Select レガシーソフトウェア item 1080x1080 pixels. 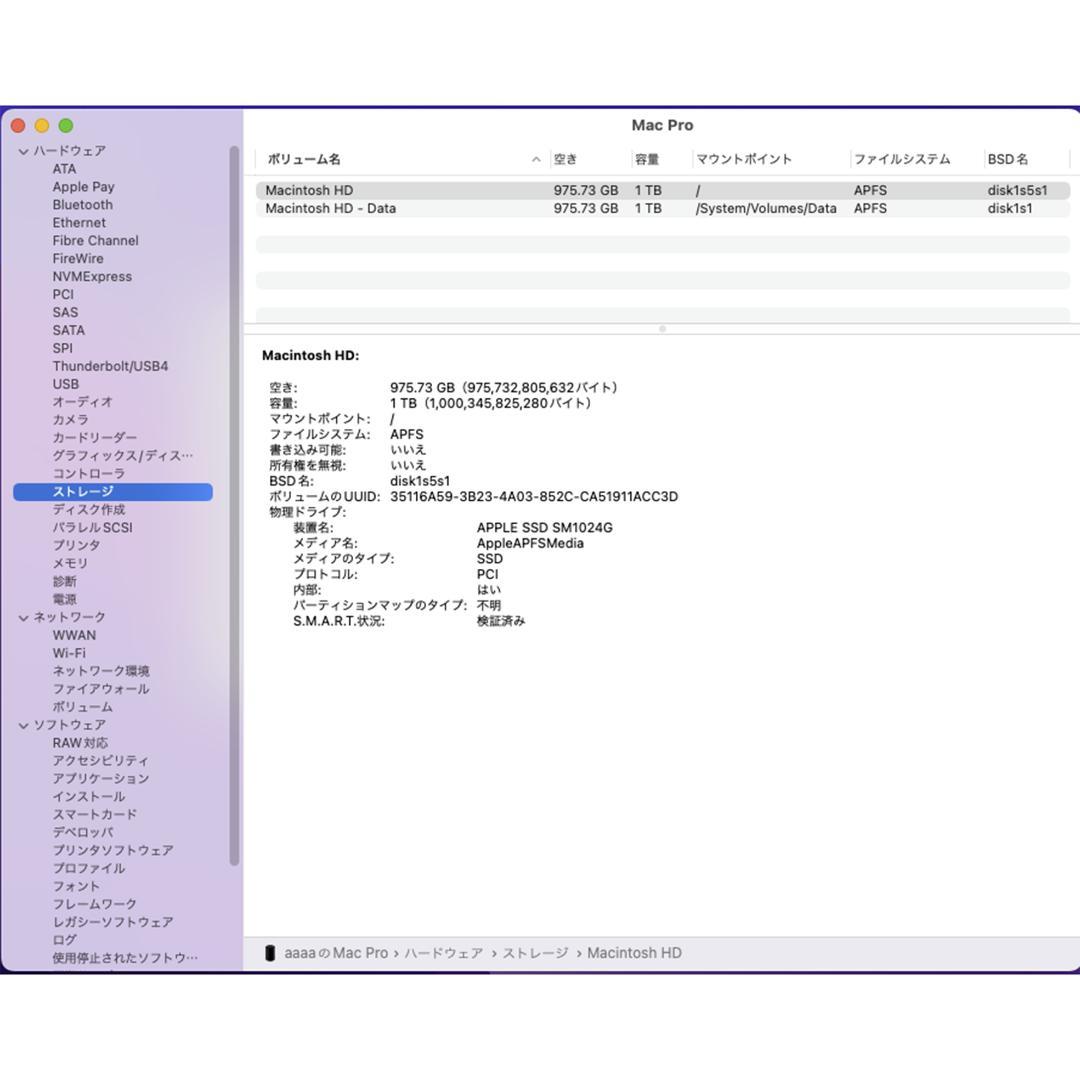[113, 922]
